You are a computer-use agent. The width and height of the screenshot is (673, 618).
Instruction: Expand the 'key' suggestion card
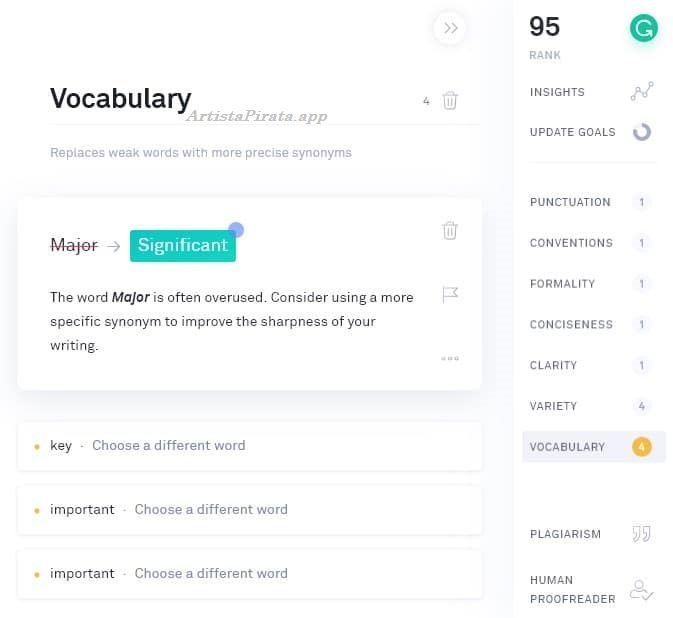[249, 446]
